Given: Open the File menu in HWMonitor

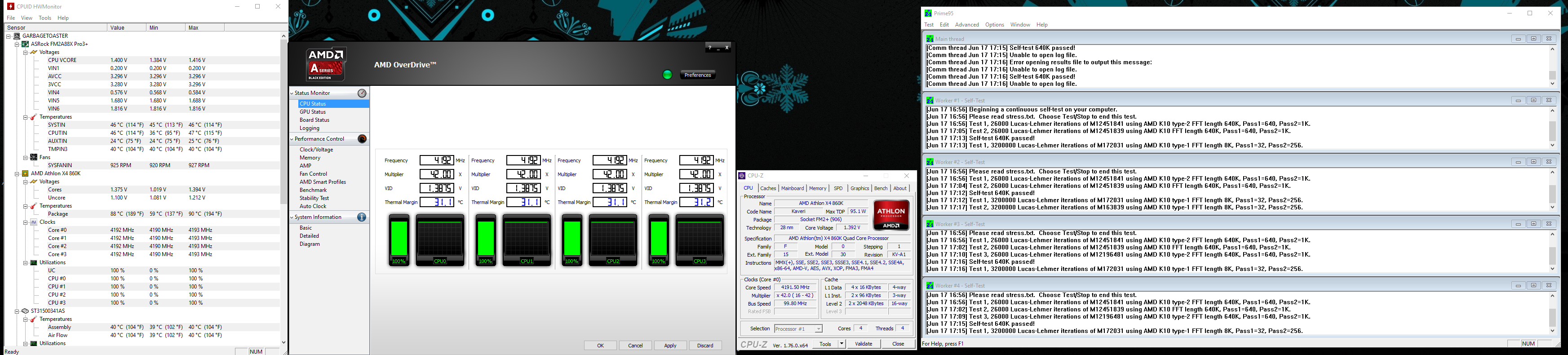Looking at the screenshot, I should pos(11,18).
